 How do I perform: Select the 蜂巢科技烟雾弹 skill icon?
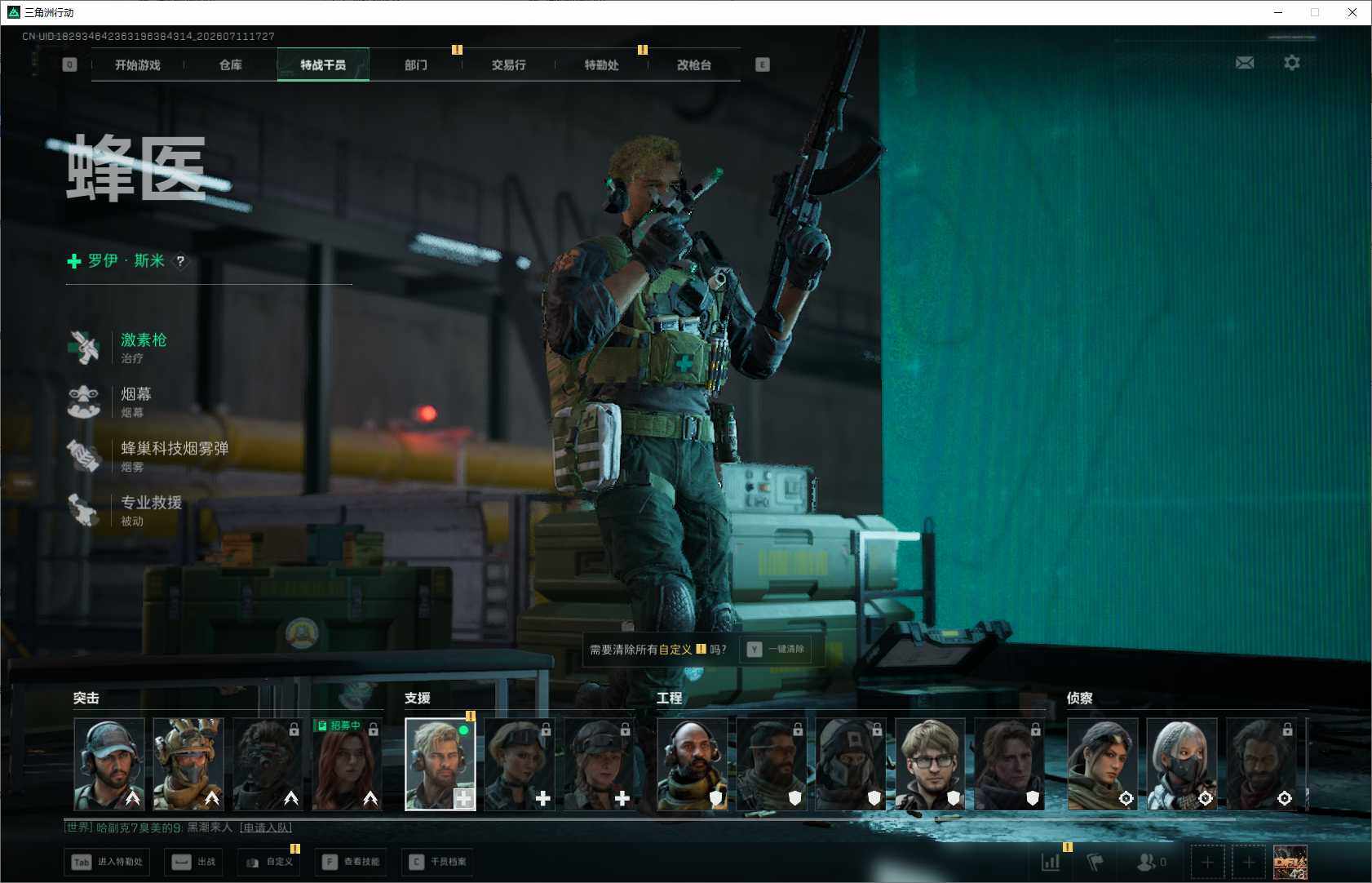coord(83,456)
